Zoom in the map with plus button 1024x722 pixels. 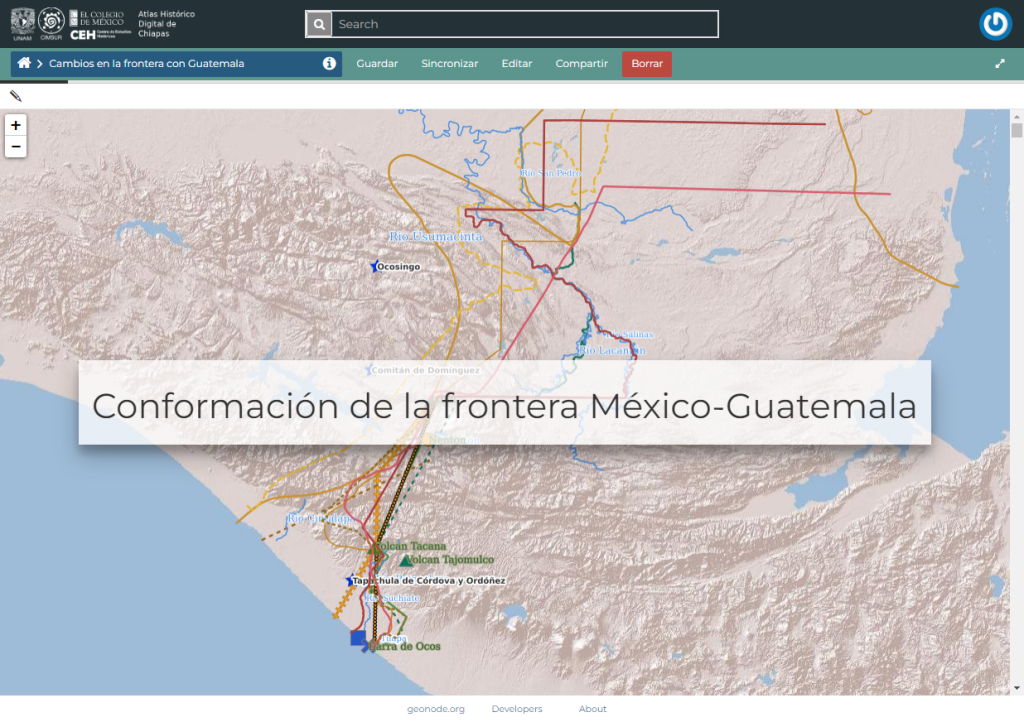[x=16, y=125]
